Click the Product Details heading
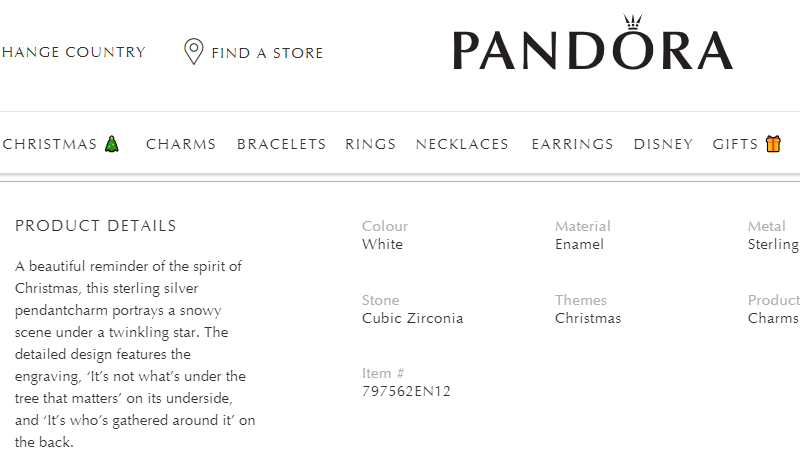 [95, 226]
